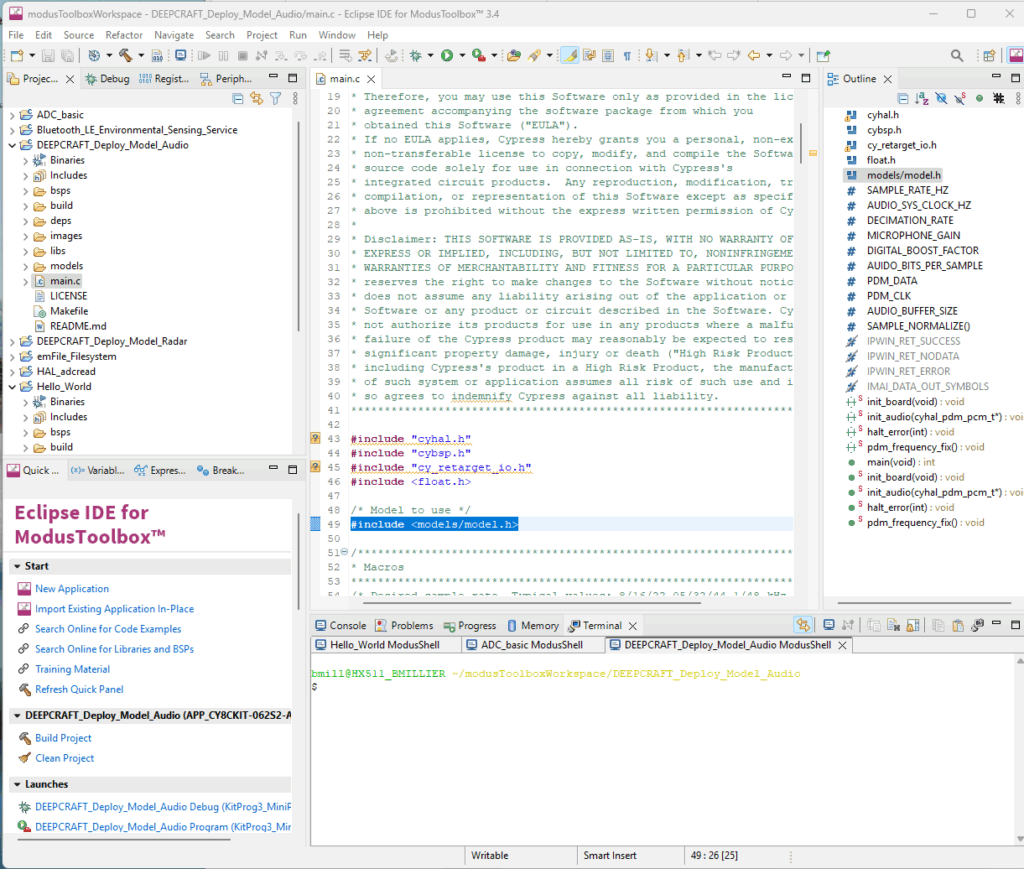Viewport: 1024px width, 869px height.
Task: Click the Launch configuration globe toolbar icon
Action: 94,55
